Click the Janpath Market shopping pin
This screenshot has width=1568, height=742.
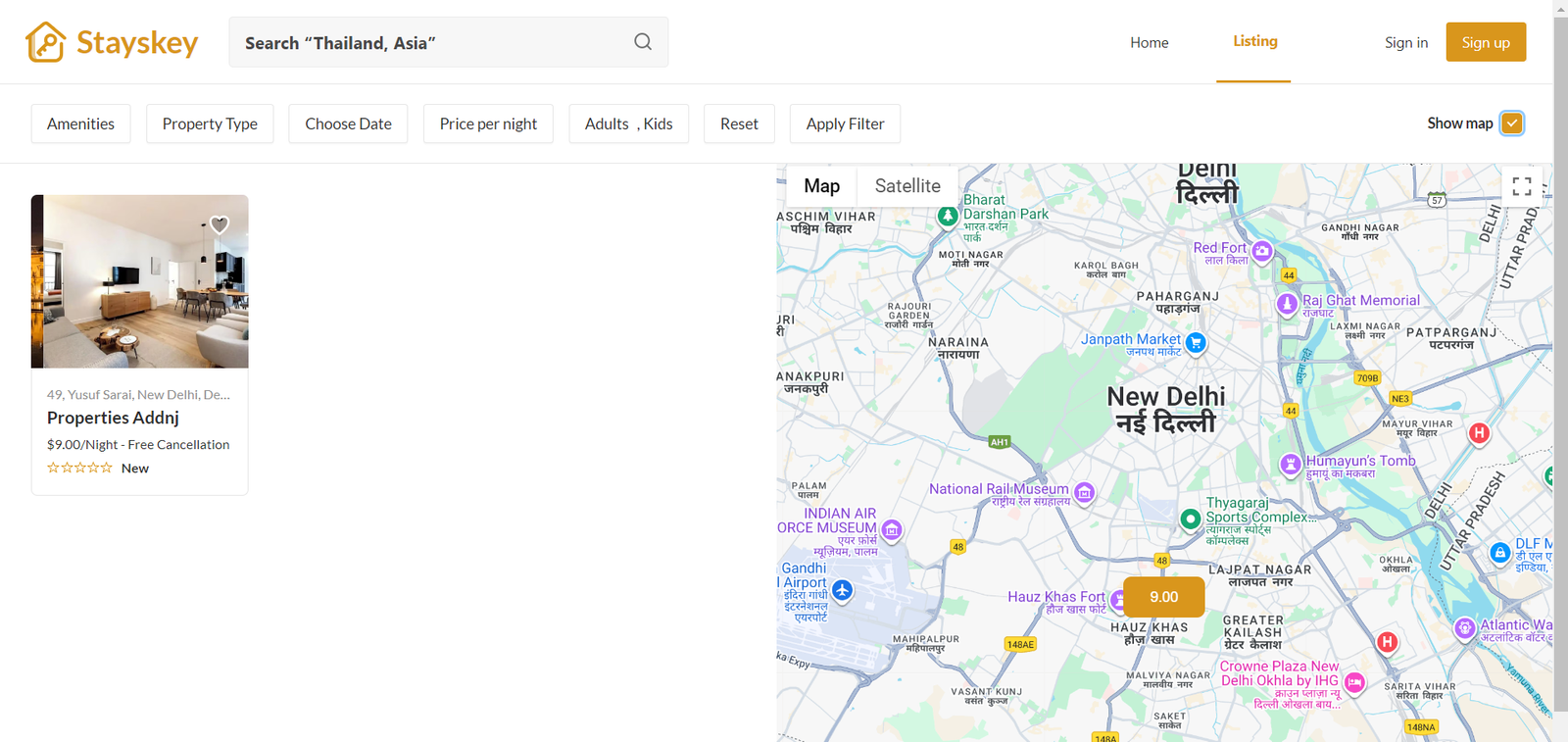tap(1195, 342)
